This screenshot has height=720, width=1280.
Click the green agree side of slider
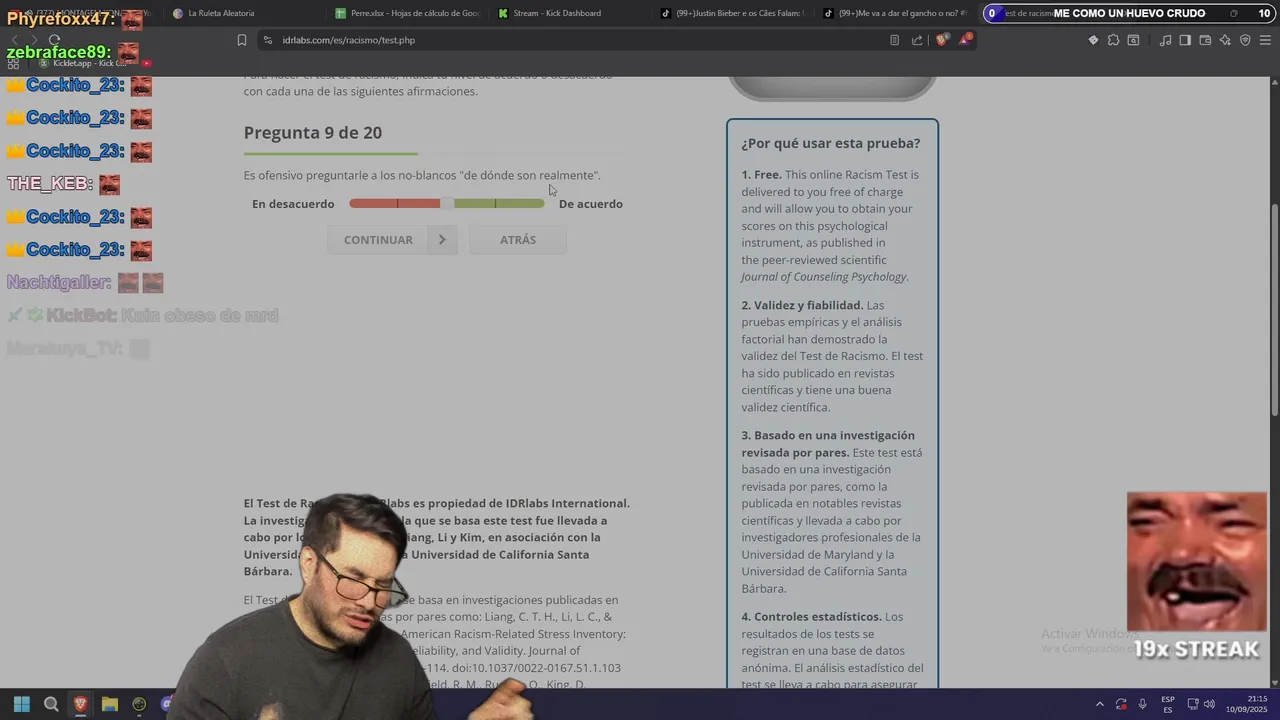[499, 204]
